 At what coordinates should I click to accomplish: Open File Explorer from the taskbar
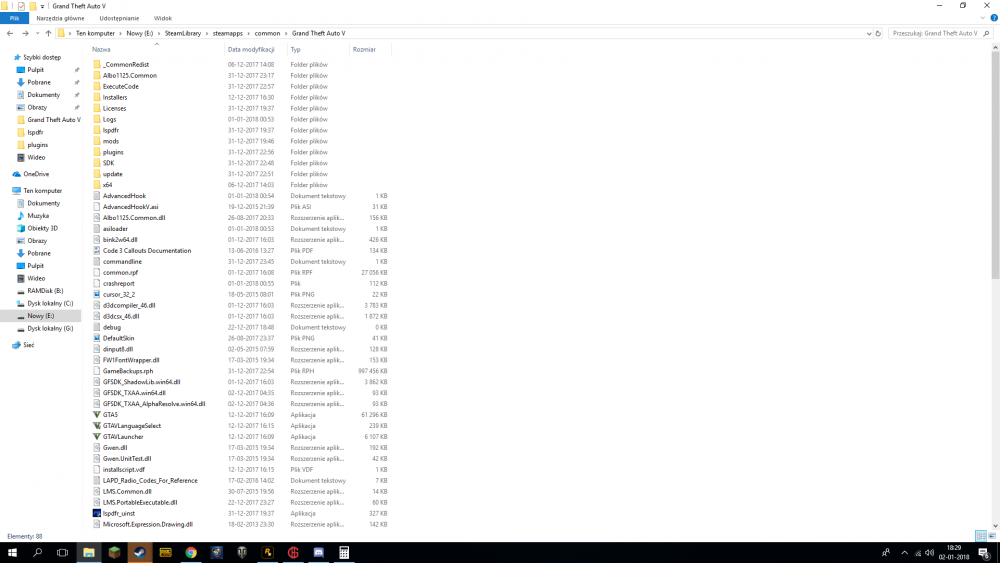[89, 553]
